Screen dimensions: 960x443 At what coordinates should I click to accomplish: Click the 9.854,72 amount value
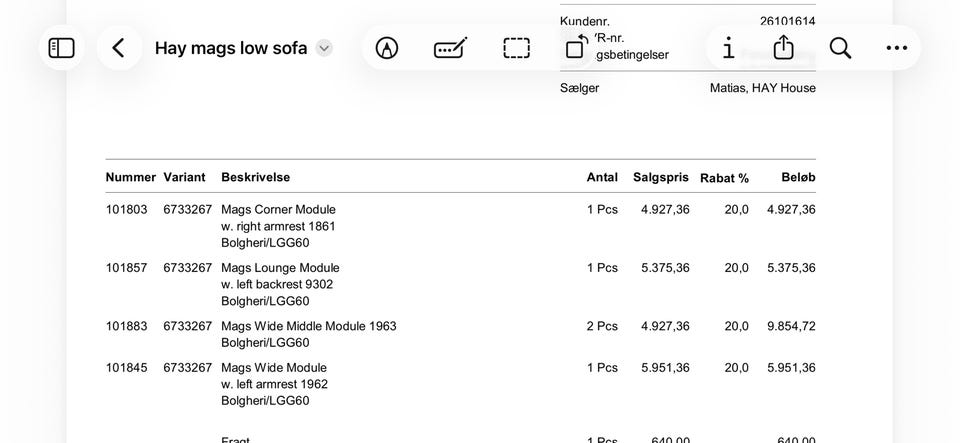(791, 326)
